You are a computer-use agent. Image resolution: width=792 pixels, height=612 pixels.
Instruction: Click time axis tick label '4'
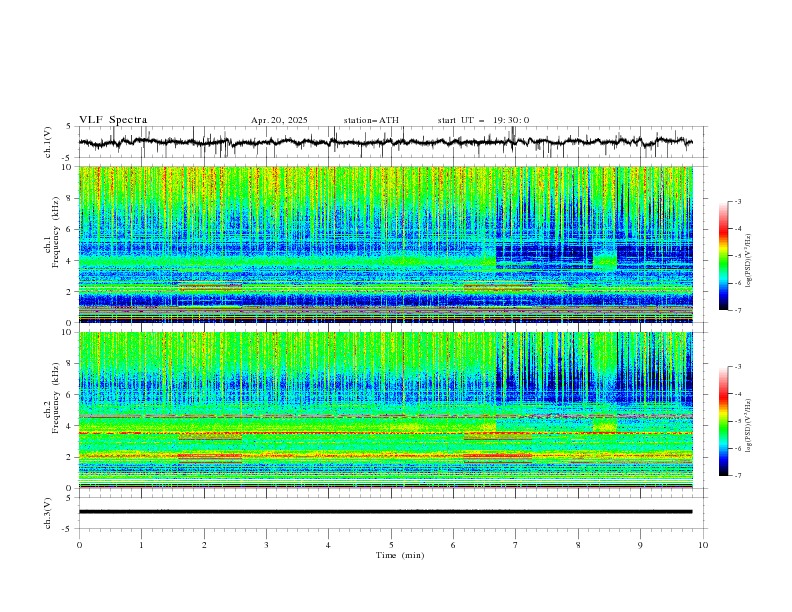tap(328, 545)
